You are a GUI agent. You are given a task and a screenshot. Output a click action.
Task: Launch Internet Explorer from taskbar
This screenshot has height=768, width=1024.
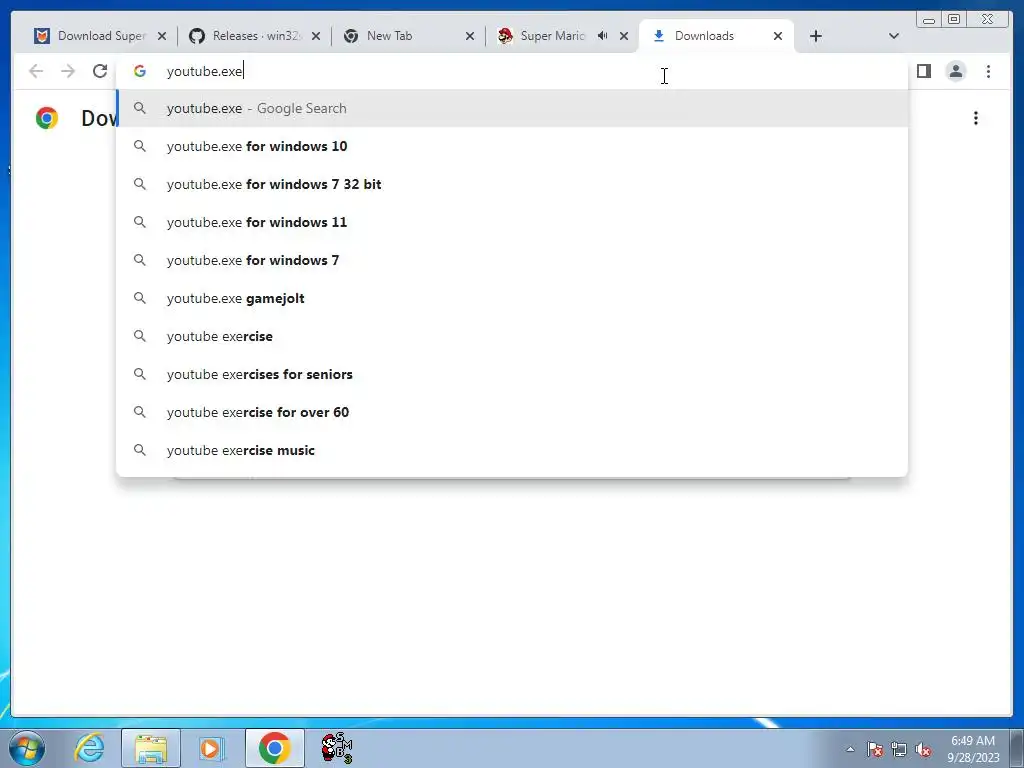click(89, 748)
